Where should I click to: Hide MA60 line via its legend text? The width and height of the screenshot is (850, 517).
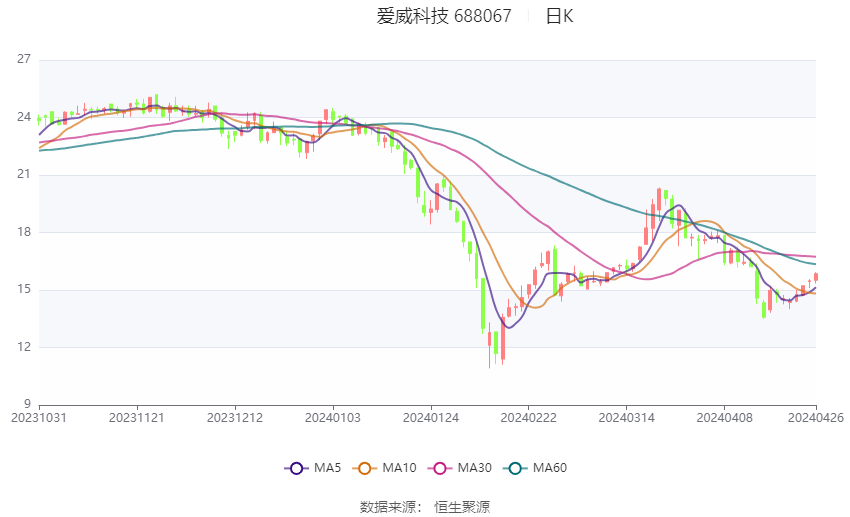coord(551,468)
